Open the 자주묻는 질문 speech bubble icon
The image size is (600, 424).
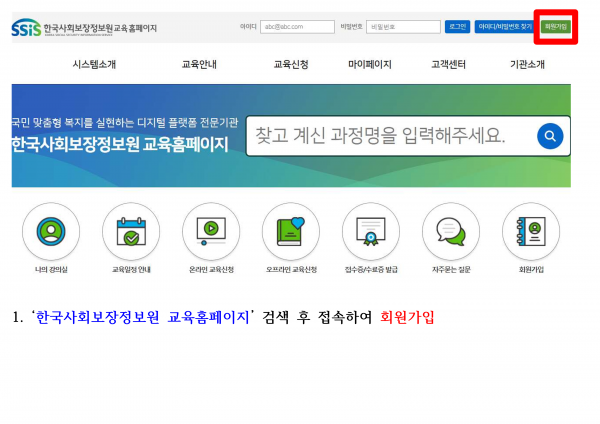coord(451,232)
